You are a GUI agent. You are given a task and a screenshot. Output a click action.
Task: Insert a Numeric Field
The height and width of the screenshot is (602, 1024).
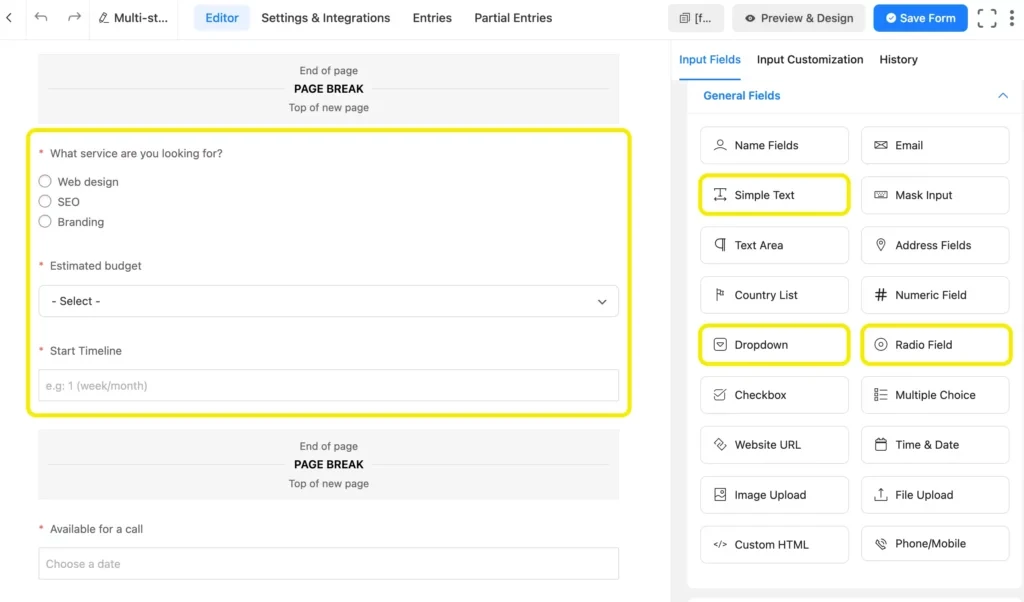[934, 295]
